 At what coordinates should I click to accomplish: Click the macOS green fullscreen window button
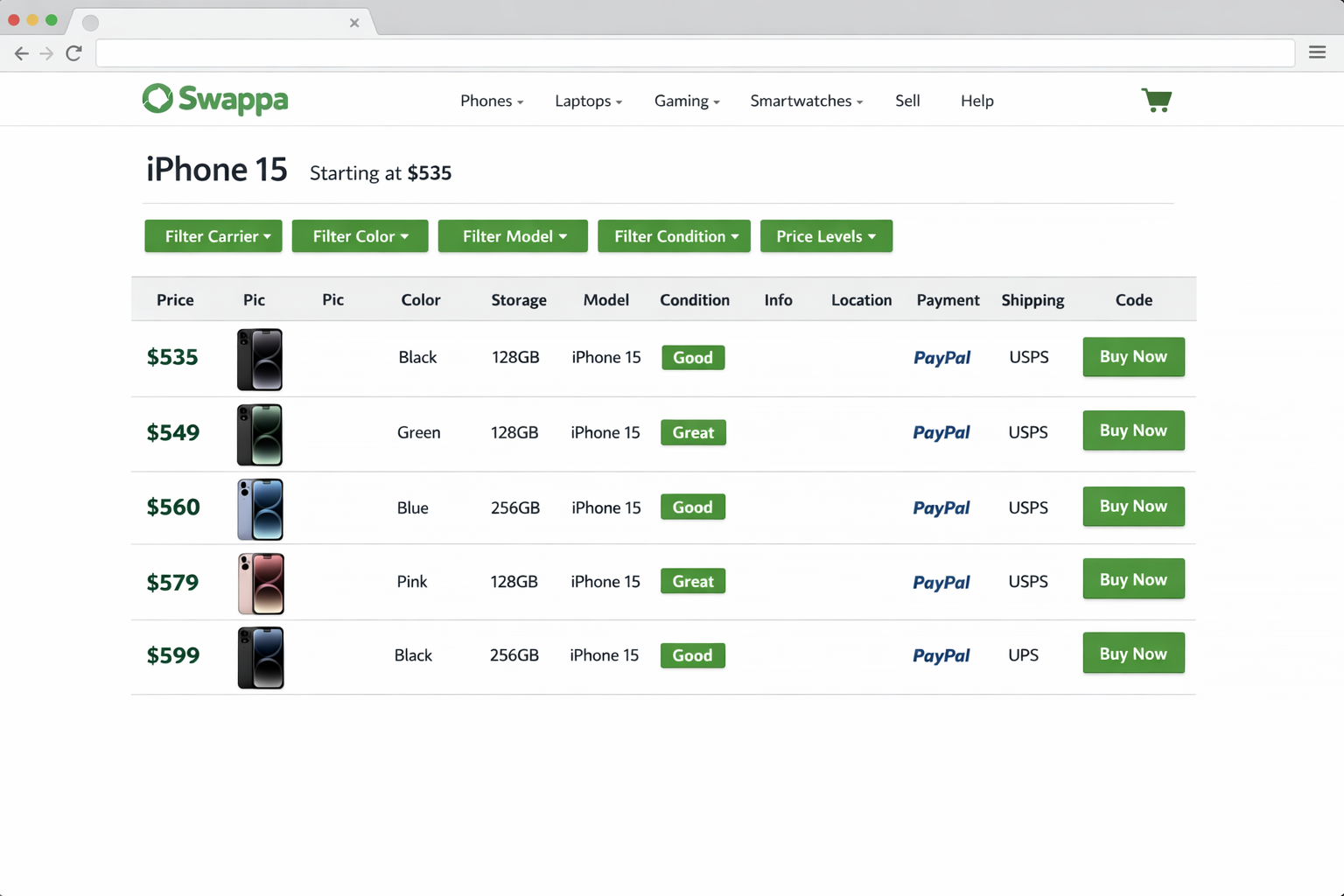[x=52, y=20]
